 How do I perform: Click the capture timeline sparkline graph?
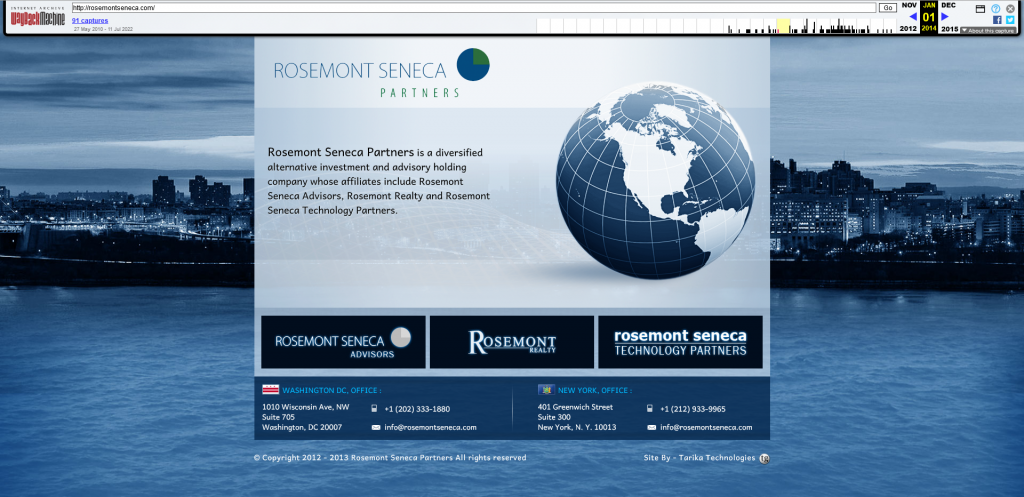716,25
